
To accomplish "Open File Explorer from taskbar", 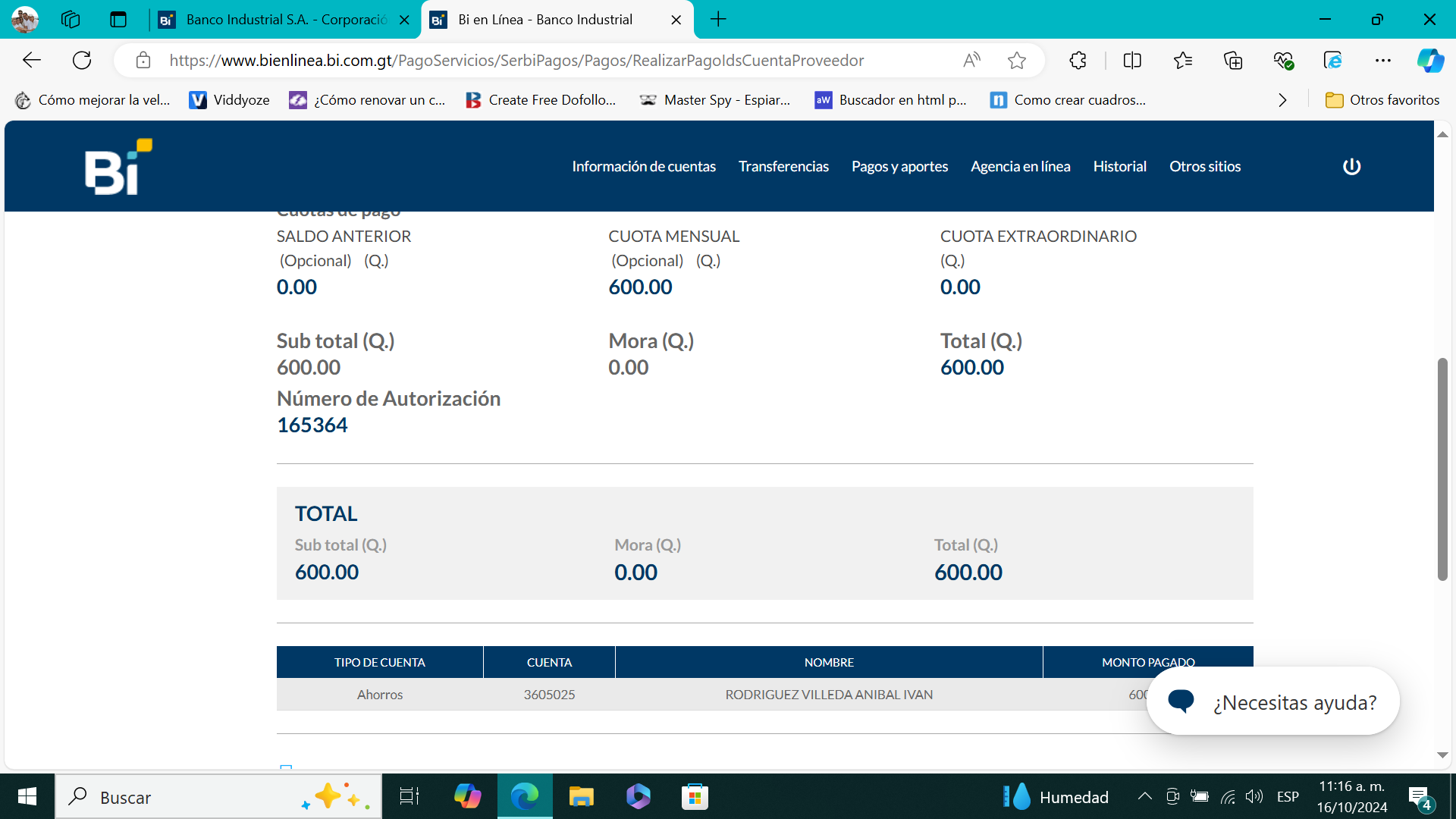I will (581, 797).
